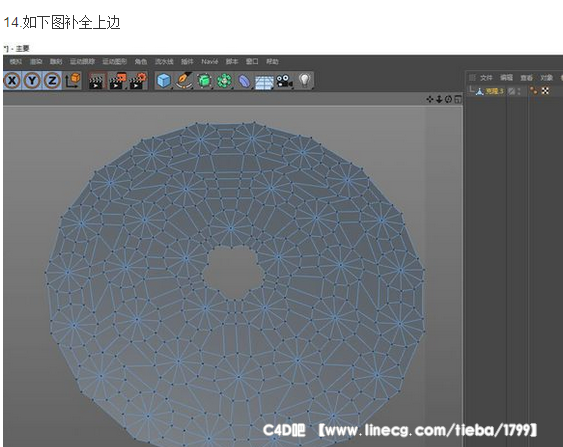Add a cube primitive object
The height and width of the screenshot is (447, 563).
(x=164, y=80)
